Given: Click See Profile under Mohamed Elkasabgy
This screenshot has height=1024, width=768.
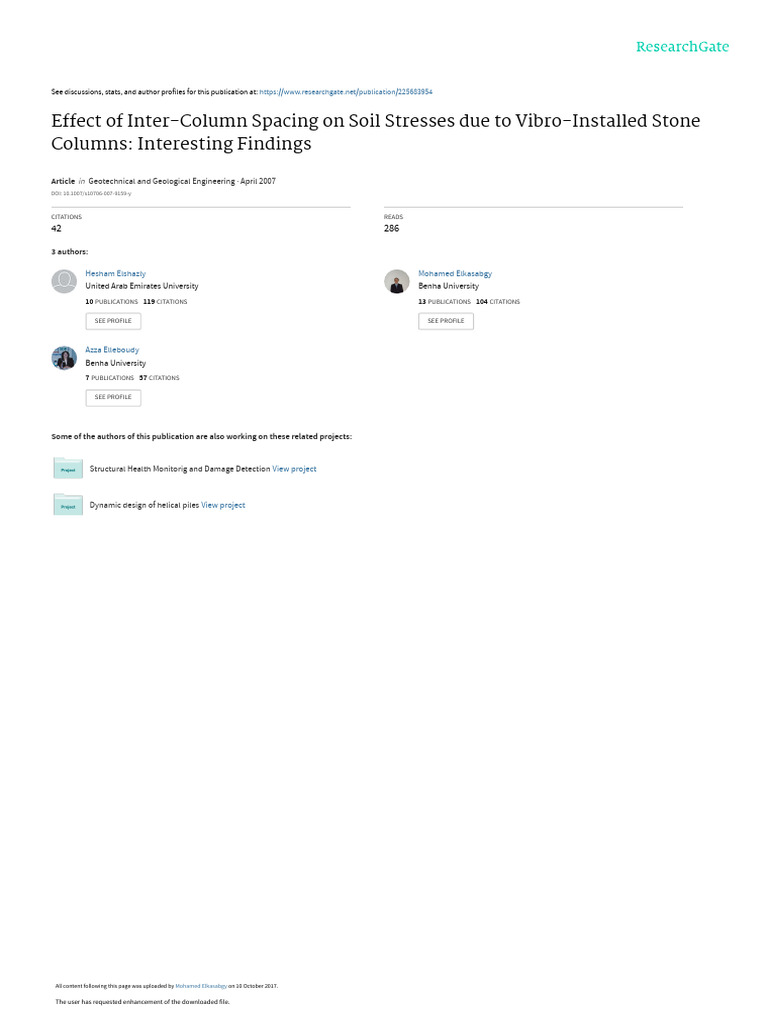Looking at the screenshot, I should click(446, 321).
